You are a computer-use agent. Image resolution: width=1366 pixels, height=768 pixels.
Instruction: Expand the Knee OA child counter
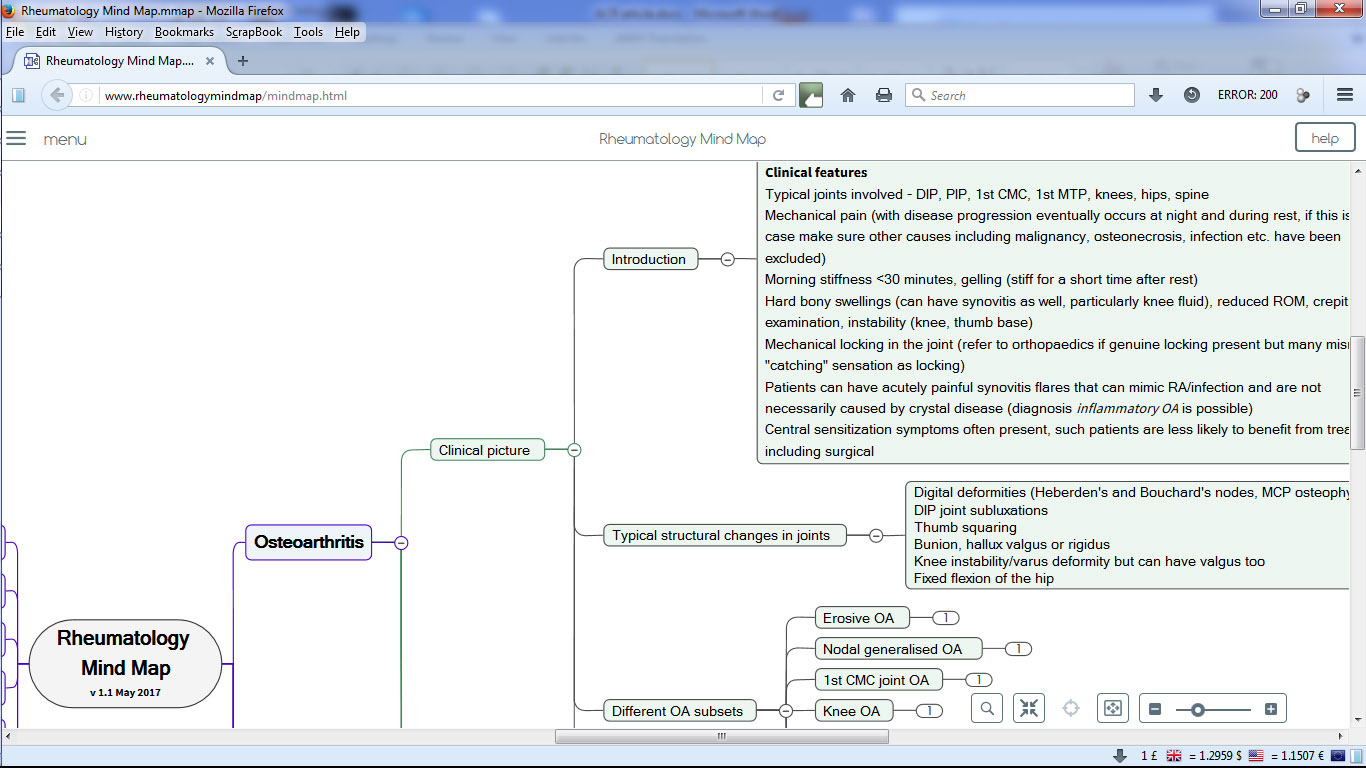pyautogui.click(x=930, y=711)
